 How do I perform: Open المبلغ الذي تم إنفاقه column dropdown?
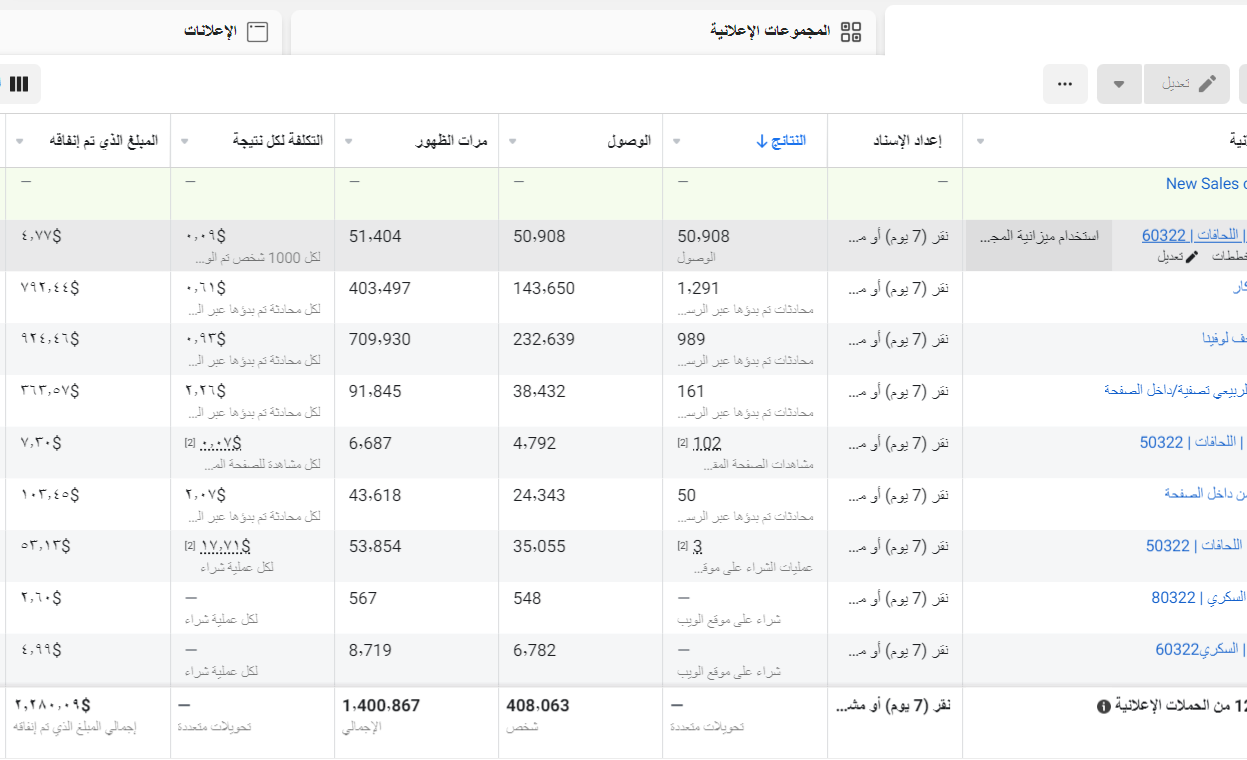[21, 141]
